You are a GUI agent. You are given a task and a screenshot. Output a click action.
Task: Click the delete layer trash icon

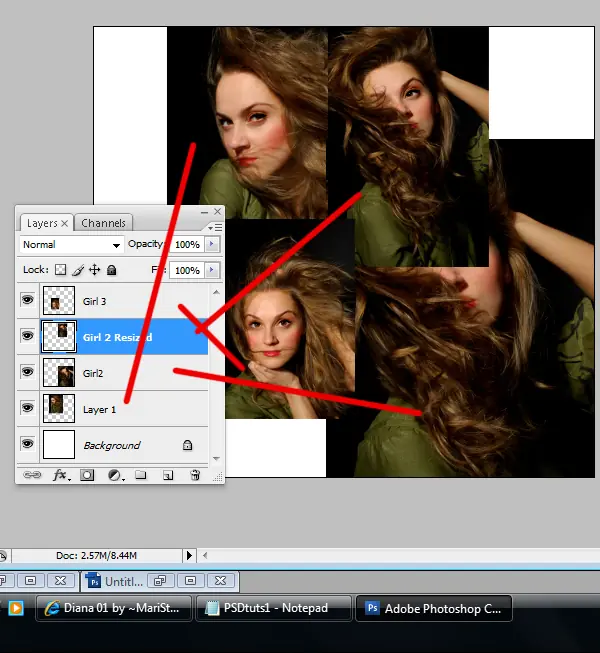(195, 476)
